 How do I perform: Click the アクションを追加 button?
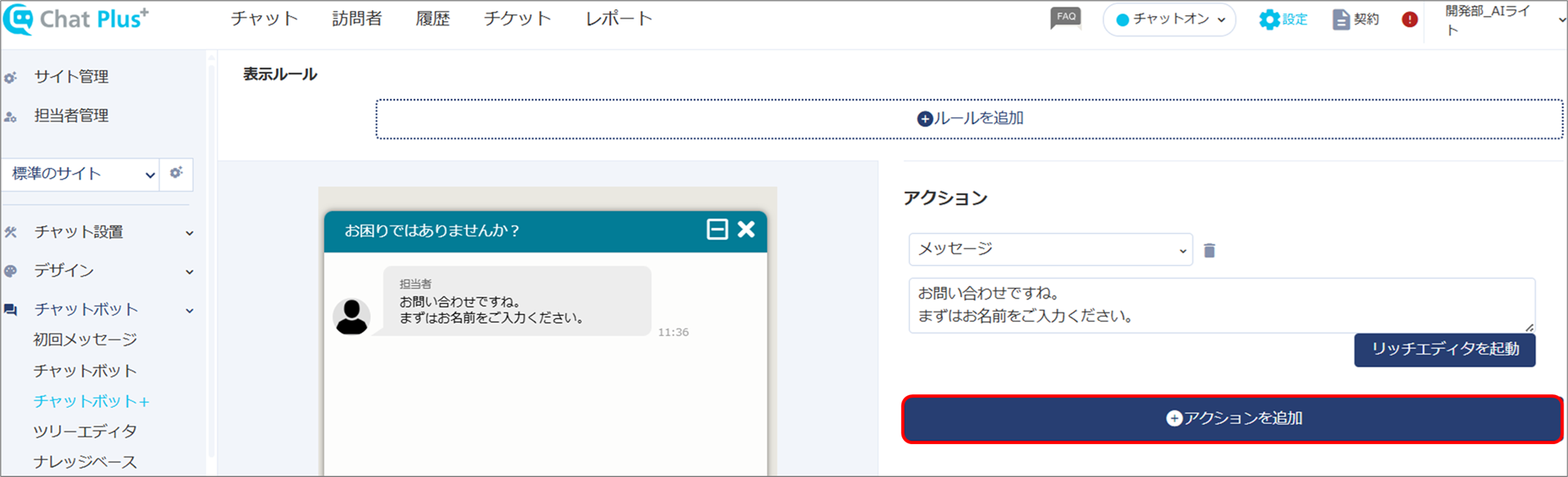coord(1233,419)
